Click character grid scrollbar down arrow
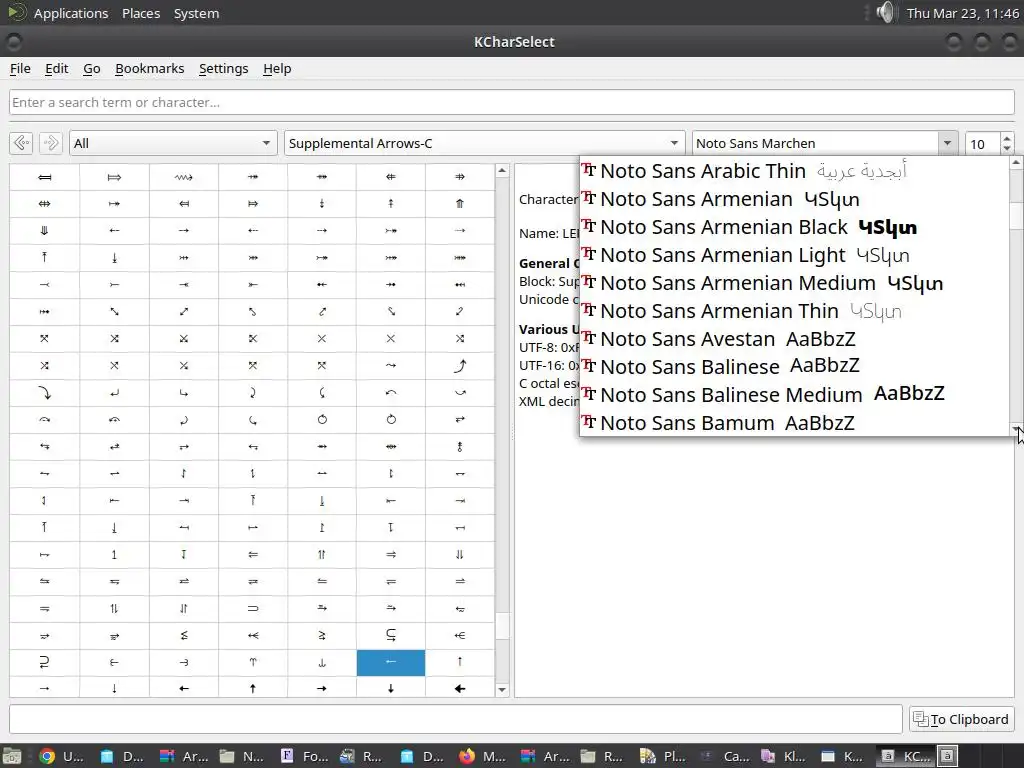This screenshot has width=1024, height=768. coord(502,690)
